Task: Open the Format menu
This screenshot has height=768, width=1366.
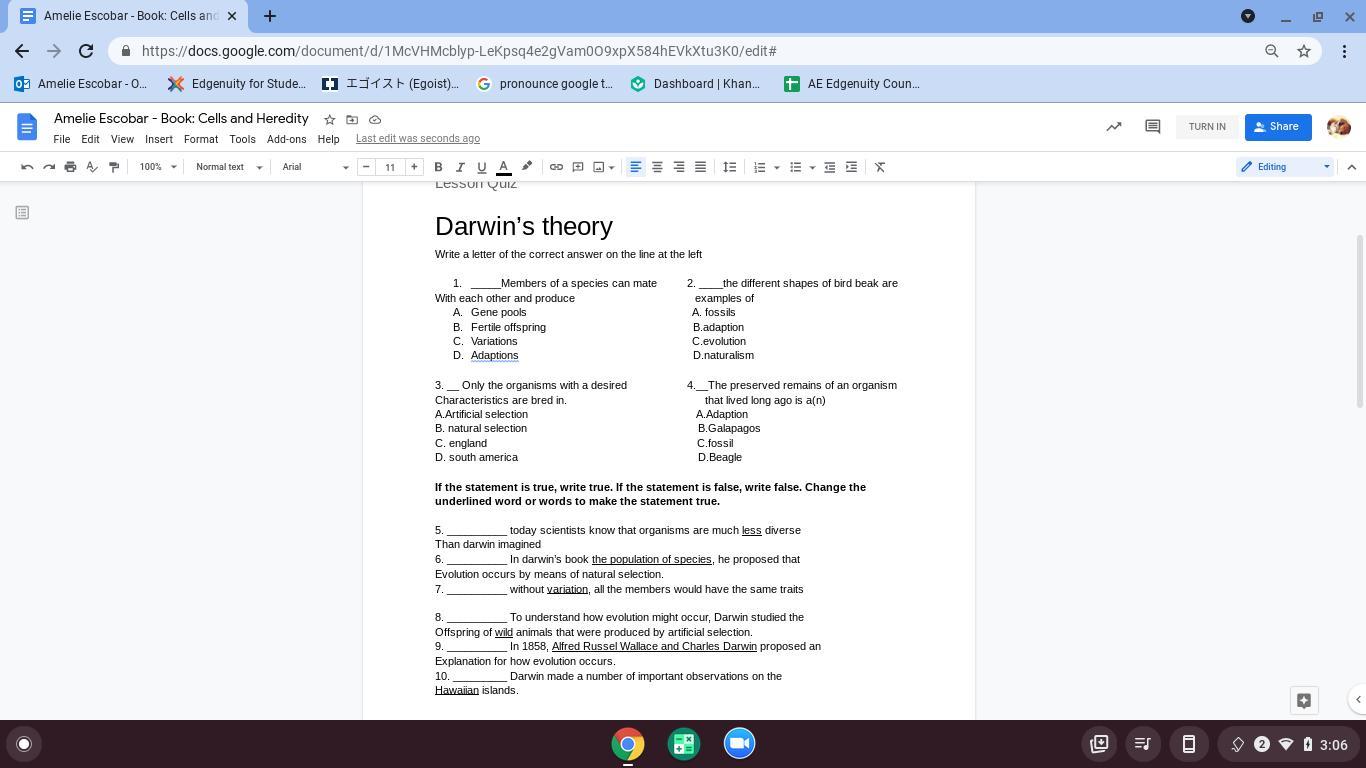Action: [x=200, y=139]
